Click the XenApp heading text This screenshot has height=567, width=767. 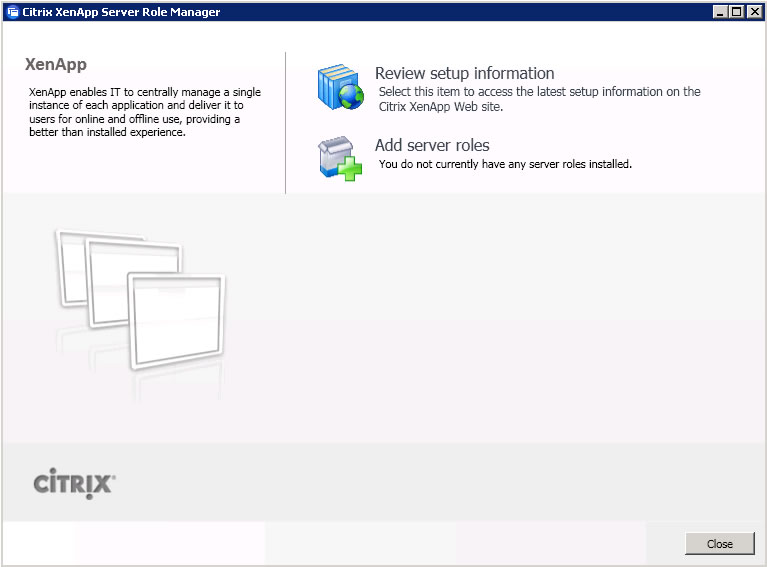click(56, 64)
